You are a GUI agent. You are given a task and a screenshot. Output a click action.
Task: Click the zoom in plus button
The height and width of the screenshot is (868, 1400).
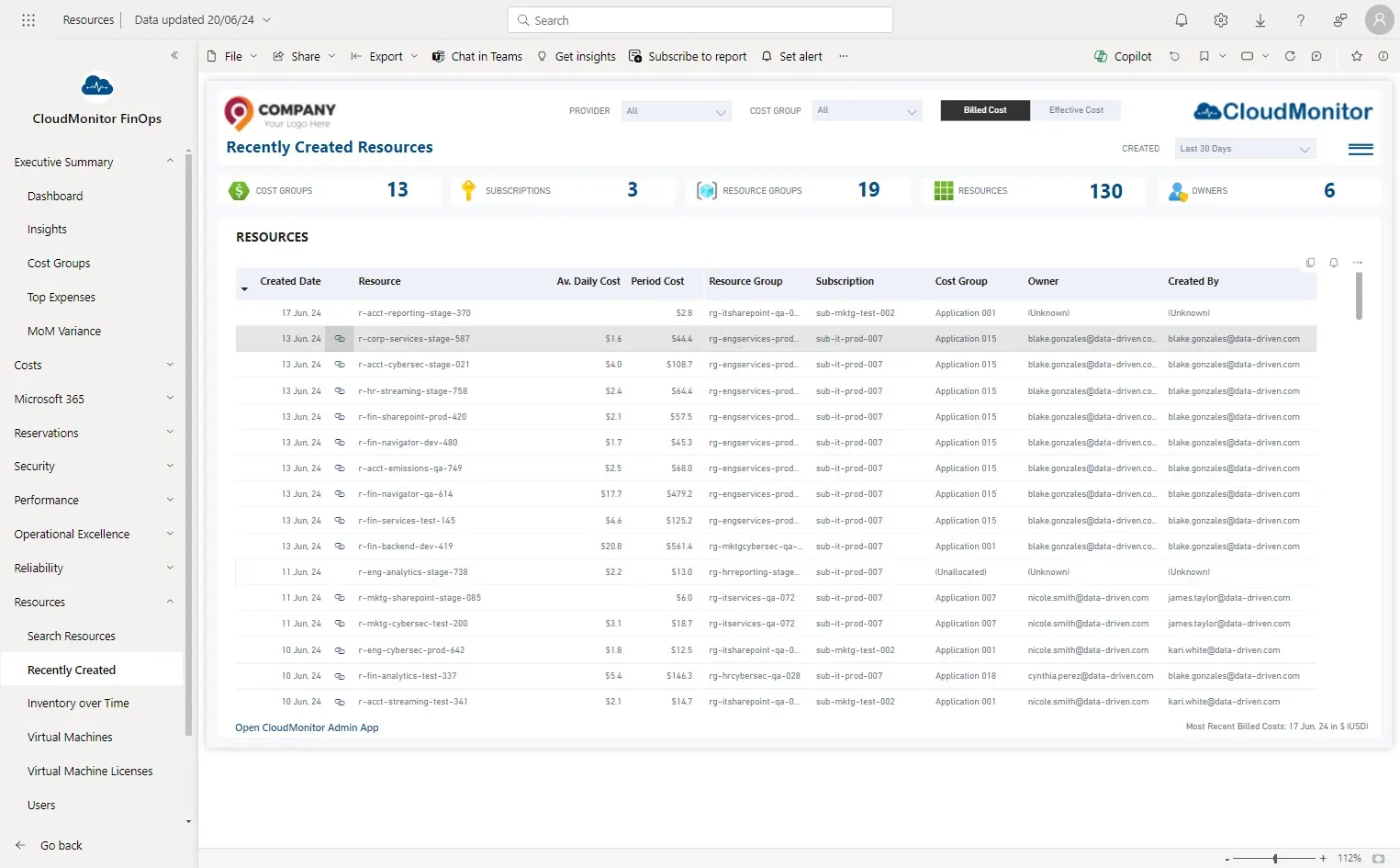click(1323, 859)
